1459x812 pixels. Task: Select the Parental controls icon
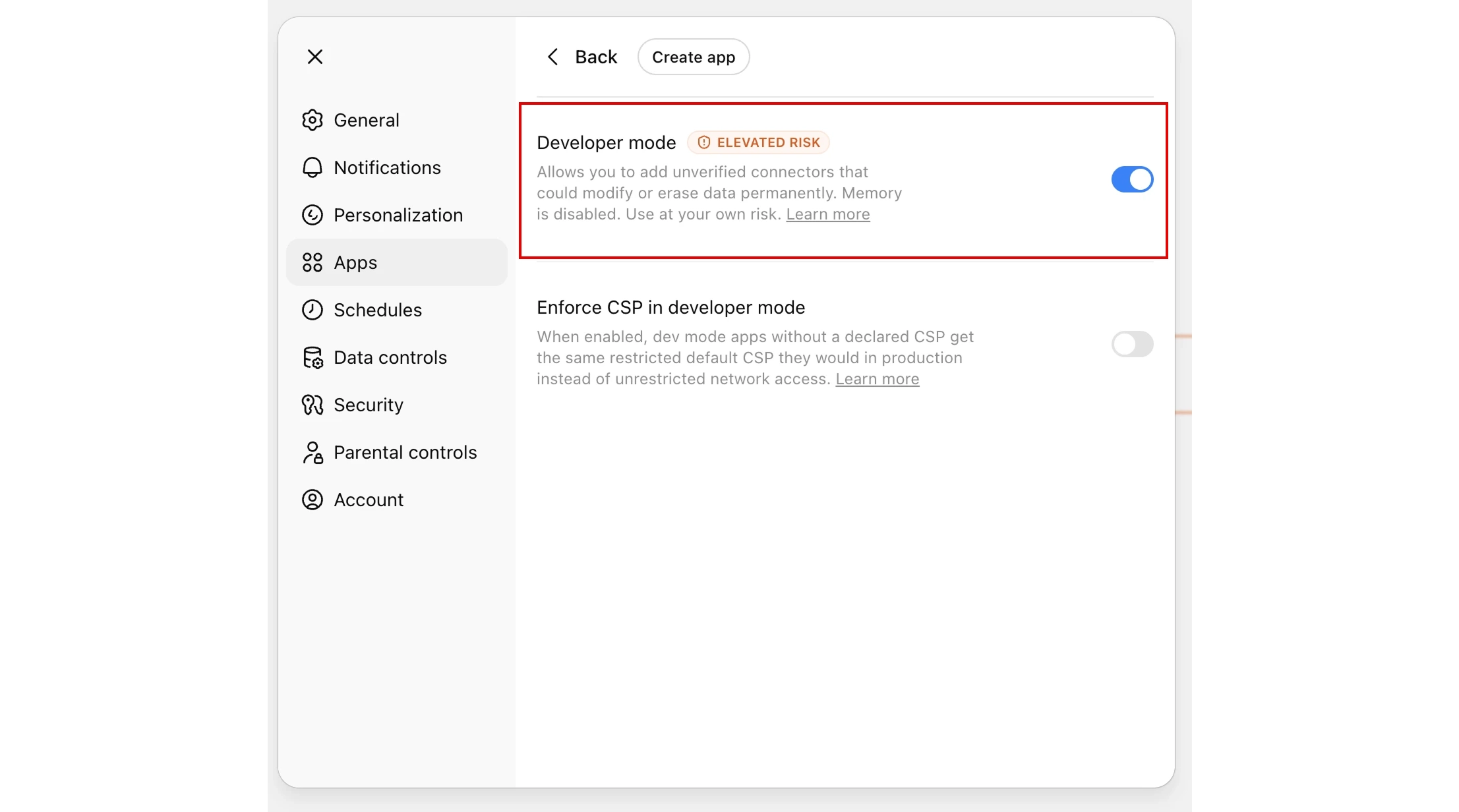313,452
